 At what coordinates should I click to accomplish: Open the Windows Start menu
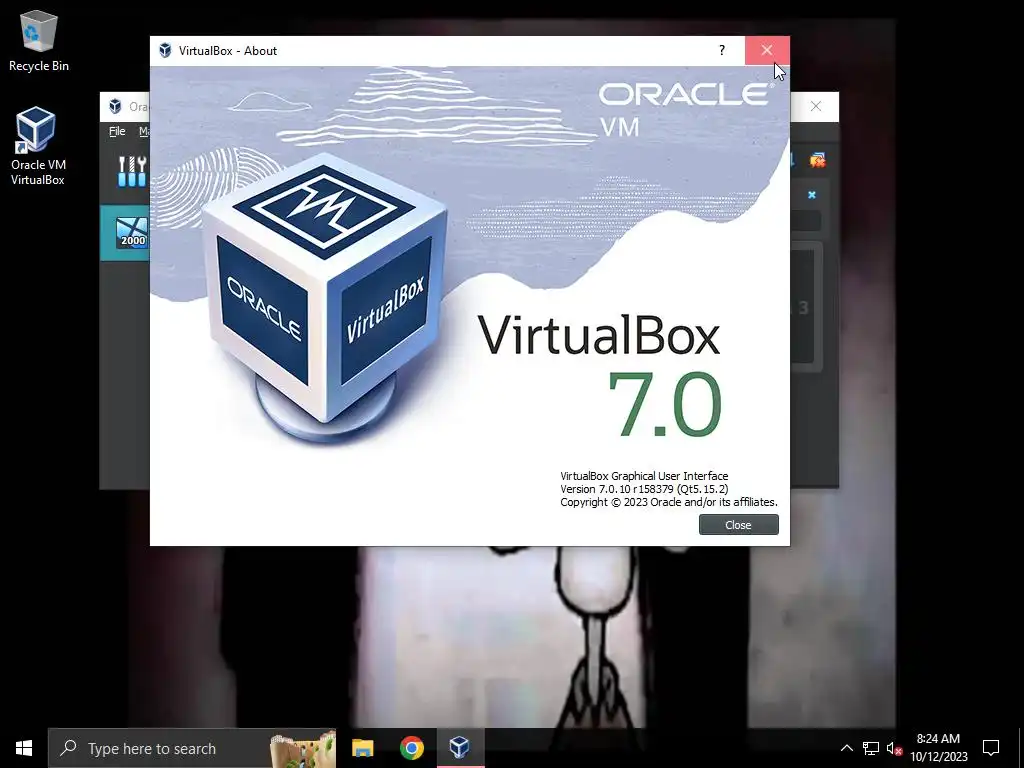(24, 748)
